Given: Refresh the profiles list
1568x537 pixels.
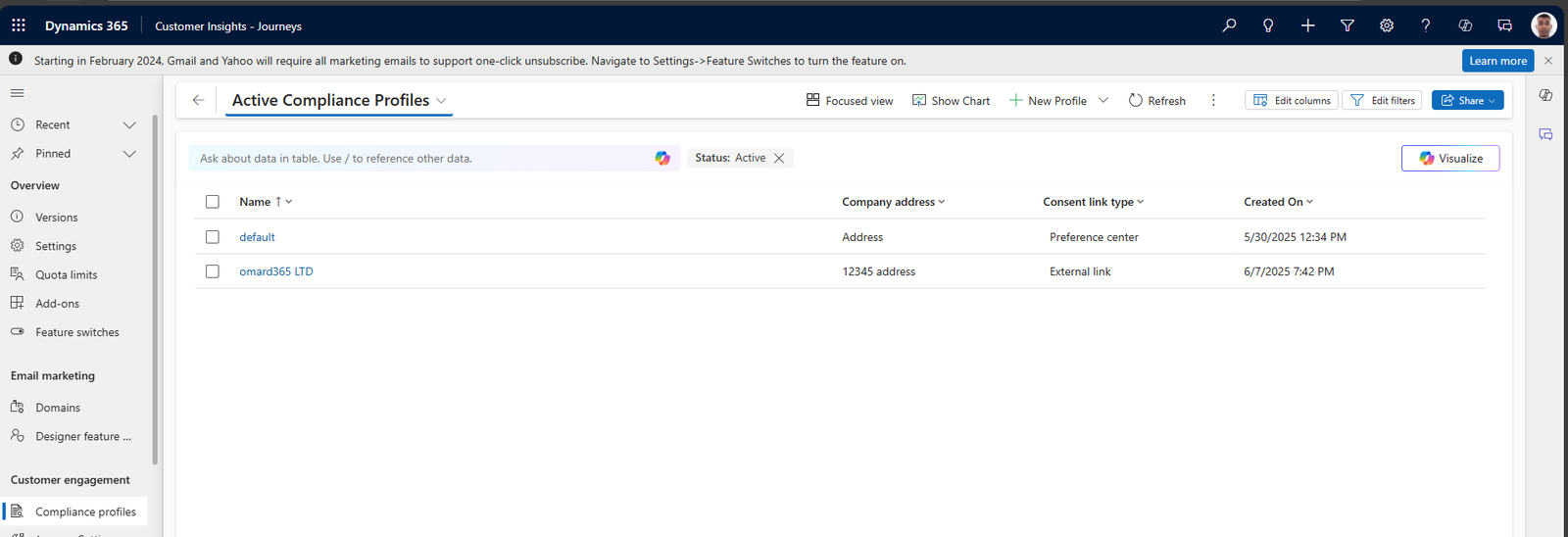Looking at the screenshot, I should tap(1156, 100).
